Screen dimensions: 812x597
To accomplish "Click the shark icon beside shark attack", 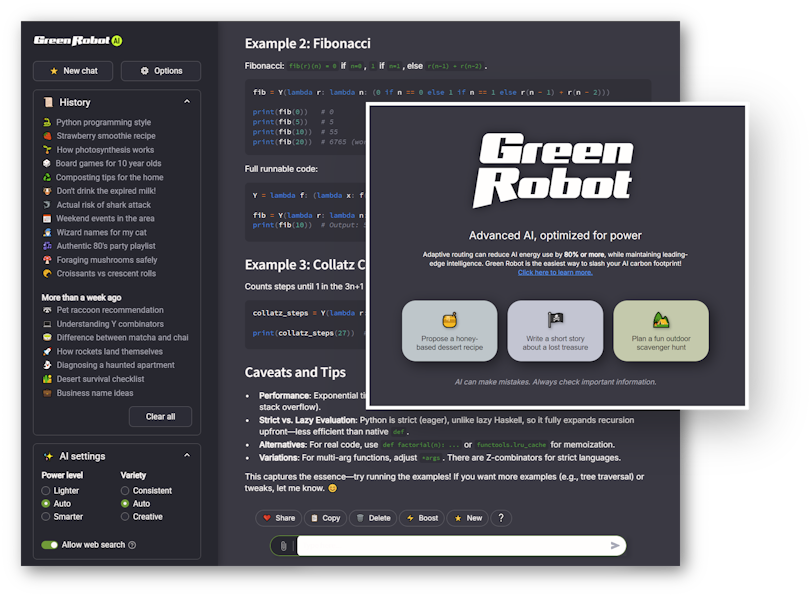I will (47, 205).
